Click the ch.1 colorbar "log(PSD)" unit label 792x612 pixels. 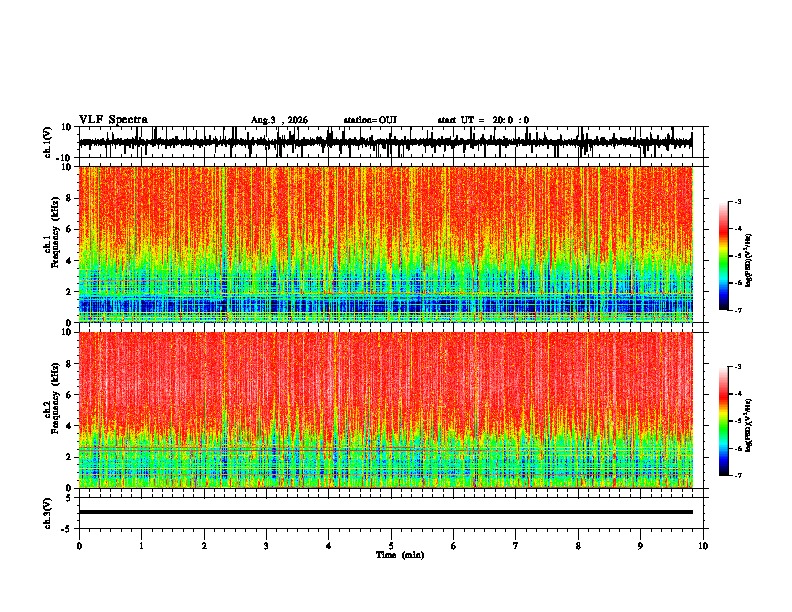[x=748, y=261]
